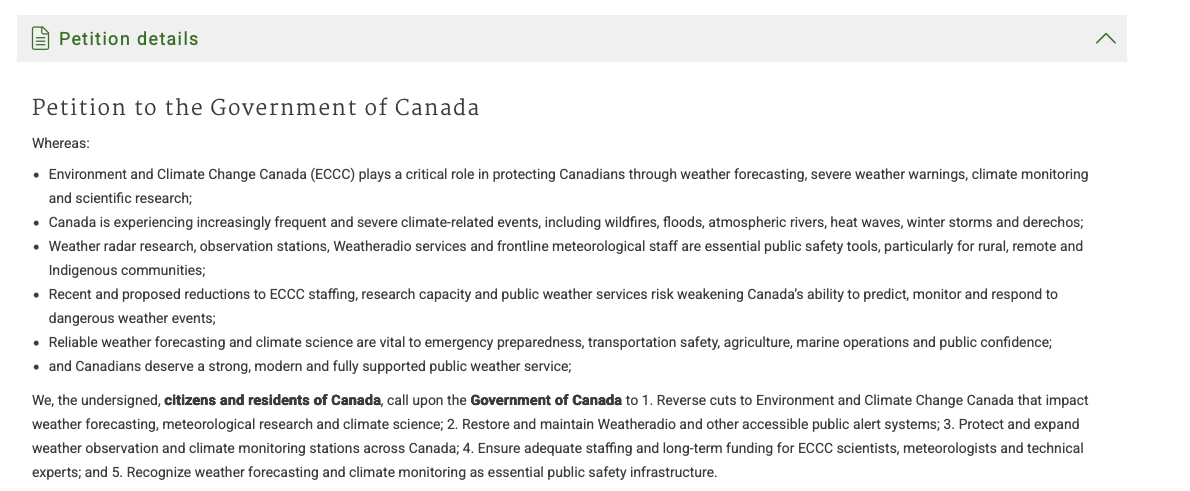Image resolution: width=1190 pixels, height=491 pixels.
Task: Click 'Indigenous communities;' text line
Action: (127, 270)
